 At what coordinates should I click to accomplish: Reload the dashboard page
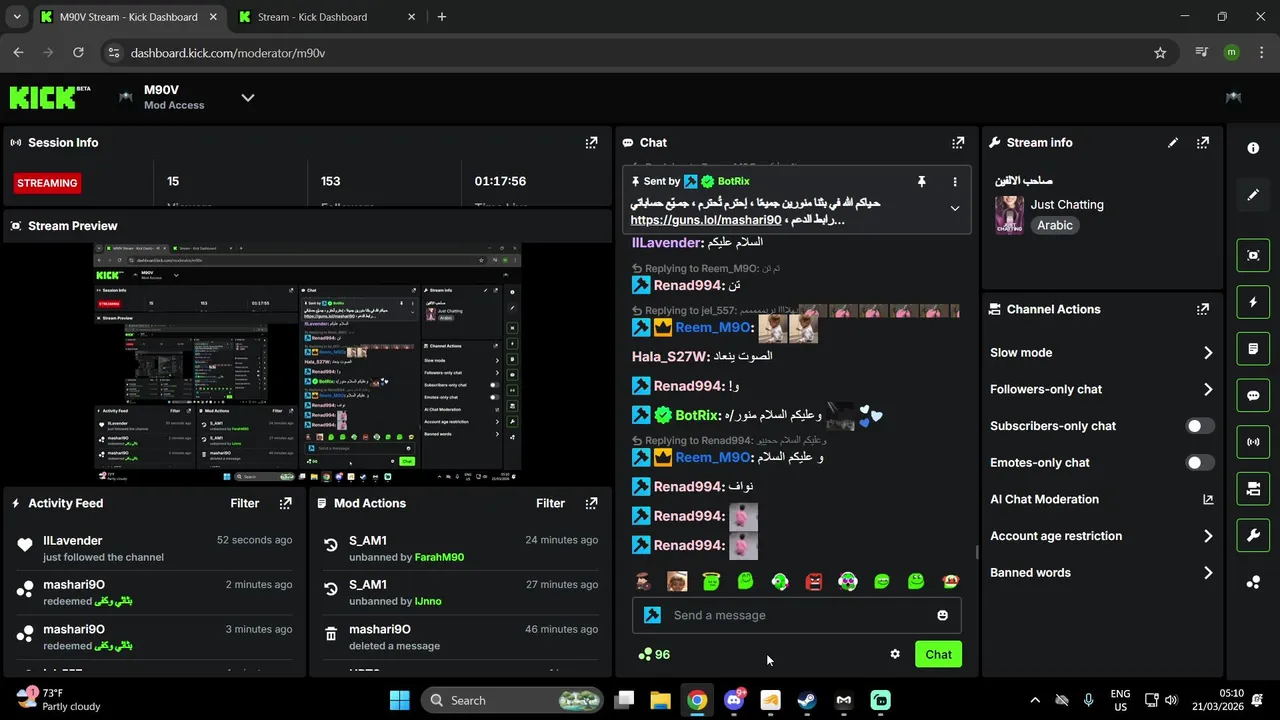click(x=79, y=53)
